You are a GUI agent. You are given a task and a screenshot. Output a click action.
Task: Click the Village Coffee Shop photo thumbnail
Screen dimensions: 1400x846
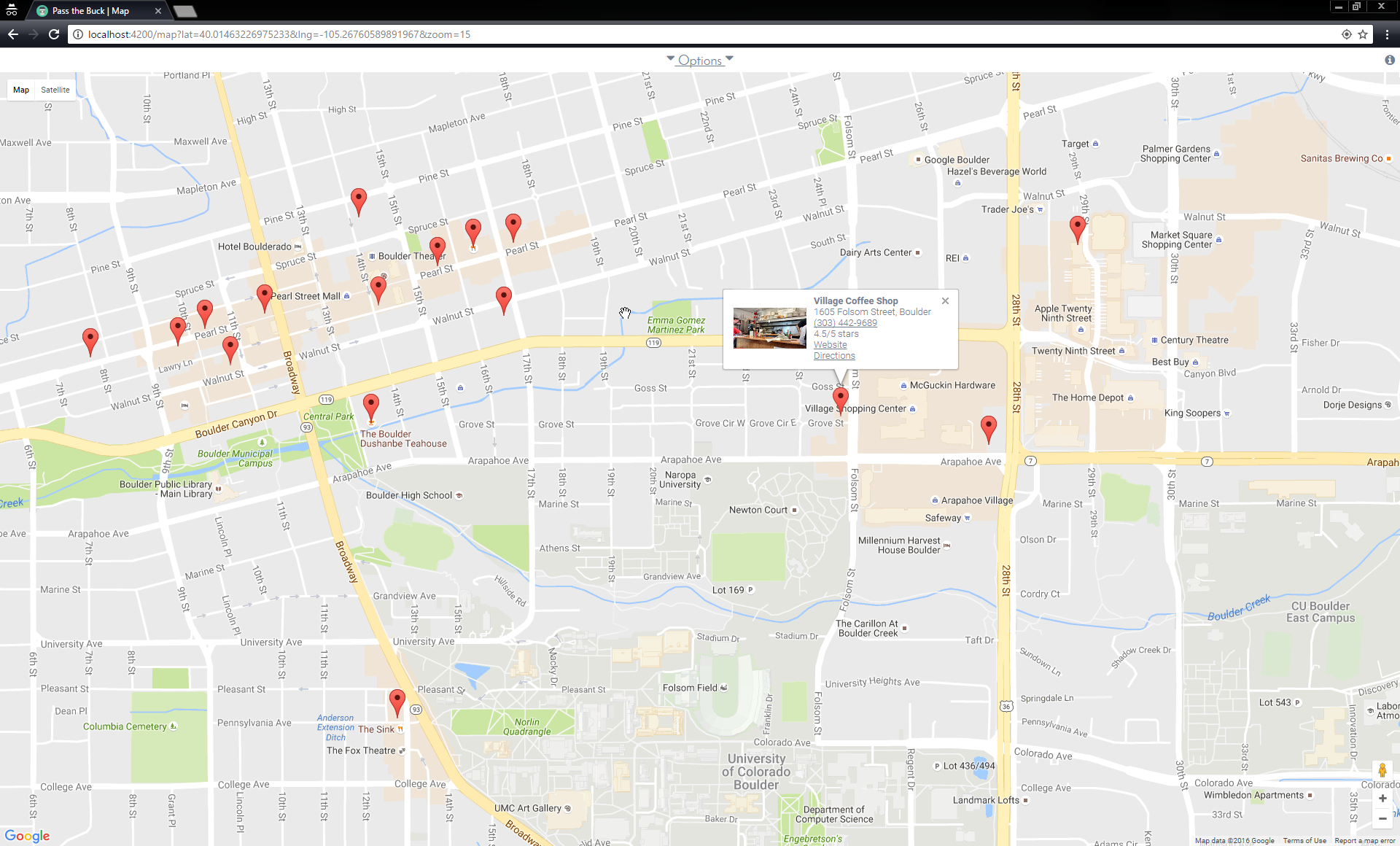(x=769, y=328)
